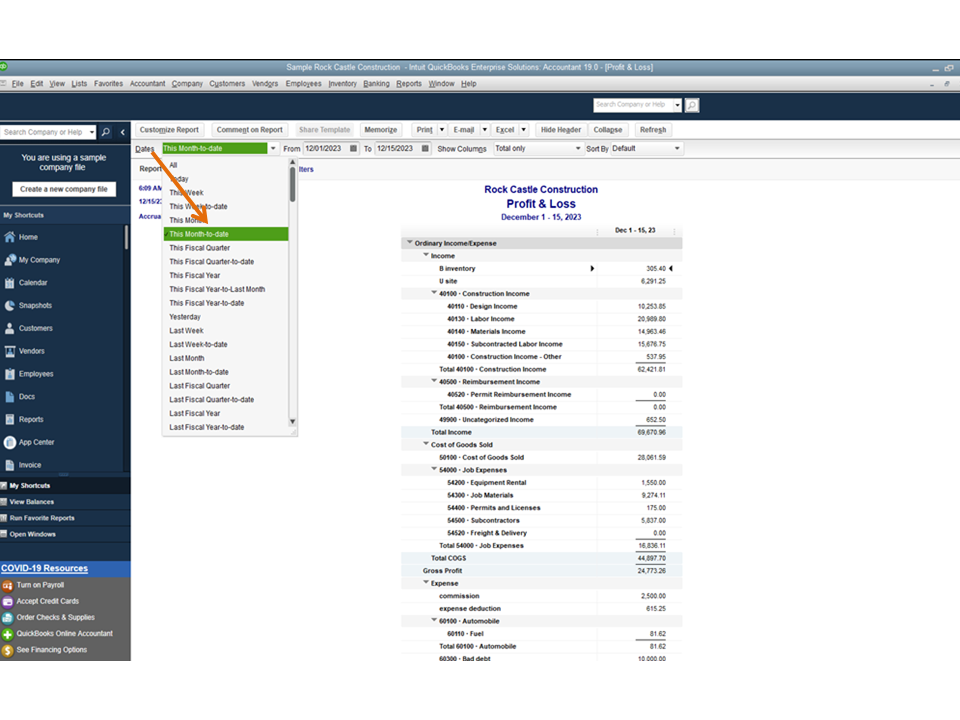Collapse the 40100 Construction Income group

tap(434, 293)
